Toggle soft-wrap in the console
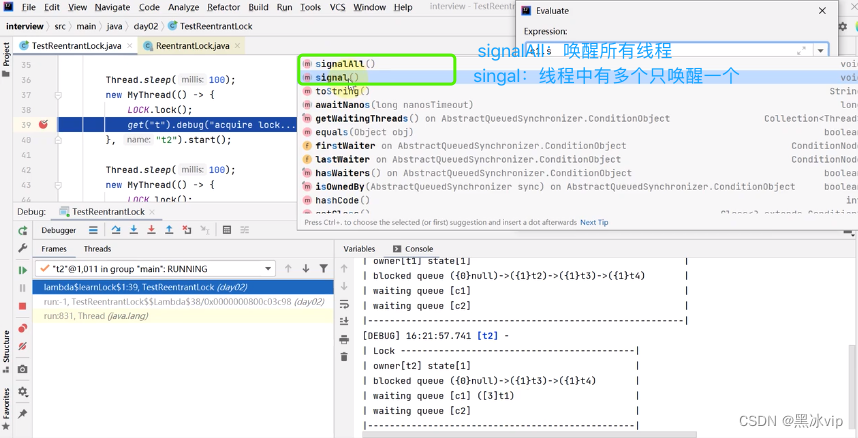 point(344,304)
